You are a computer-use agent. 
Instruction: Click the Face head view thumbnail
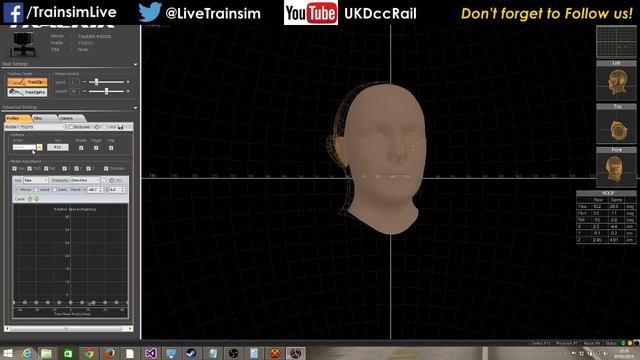tap(616, 170)
